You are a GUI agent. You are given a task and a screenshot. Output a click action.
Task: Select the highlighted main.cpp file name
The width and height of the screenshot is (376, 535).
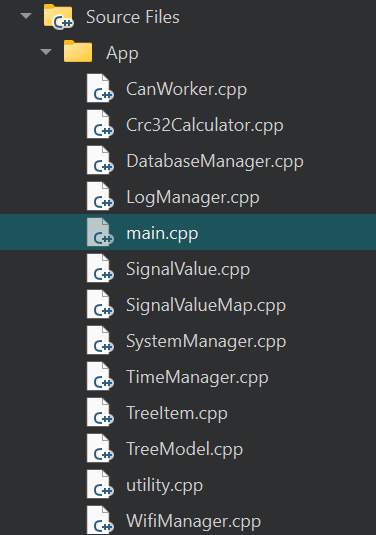click(x=162, y=234)
